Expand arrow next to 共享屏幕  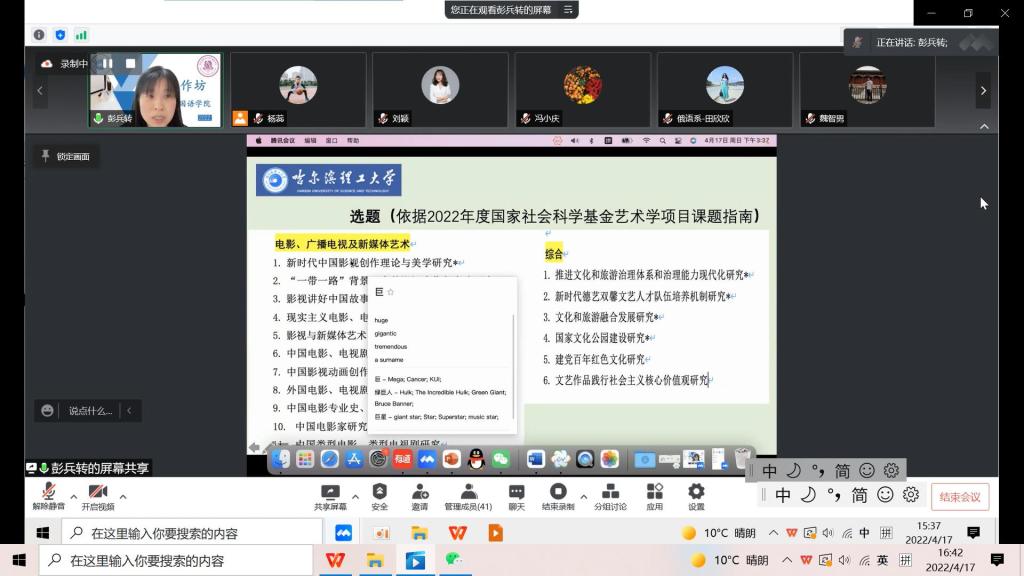pos(355,496)
